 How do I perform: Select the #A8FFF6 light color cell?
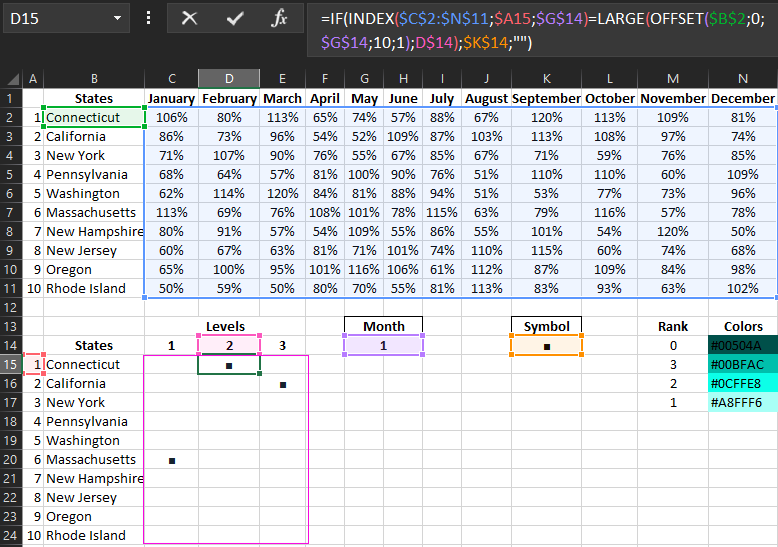pos(742,402)
